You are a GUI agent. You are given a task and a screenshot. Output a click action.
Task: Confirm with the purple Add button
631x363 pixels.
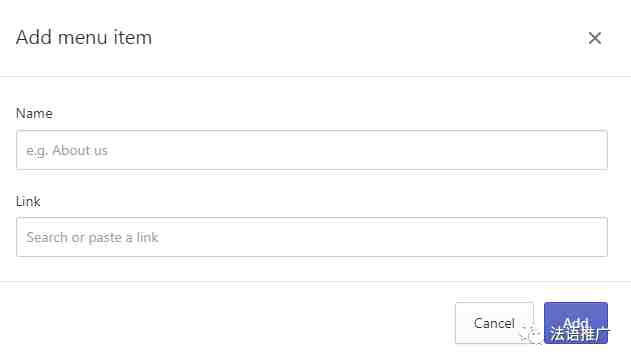(575, 323)
